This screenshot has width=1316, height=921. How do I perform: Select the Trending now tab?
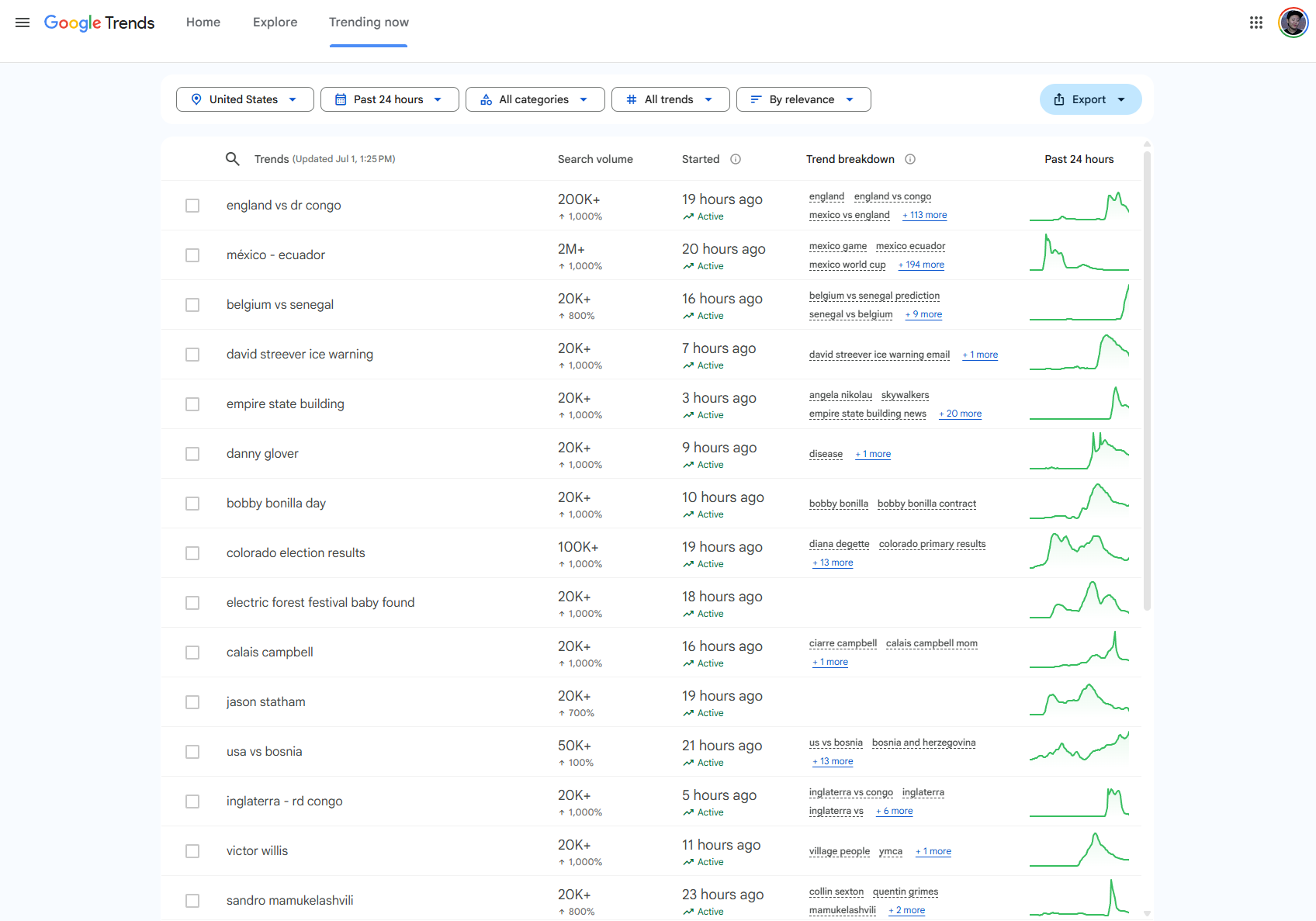(x=369, y=23)
